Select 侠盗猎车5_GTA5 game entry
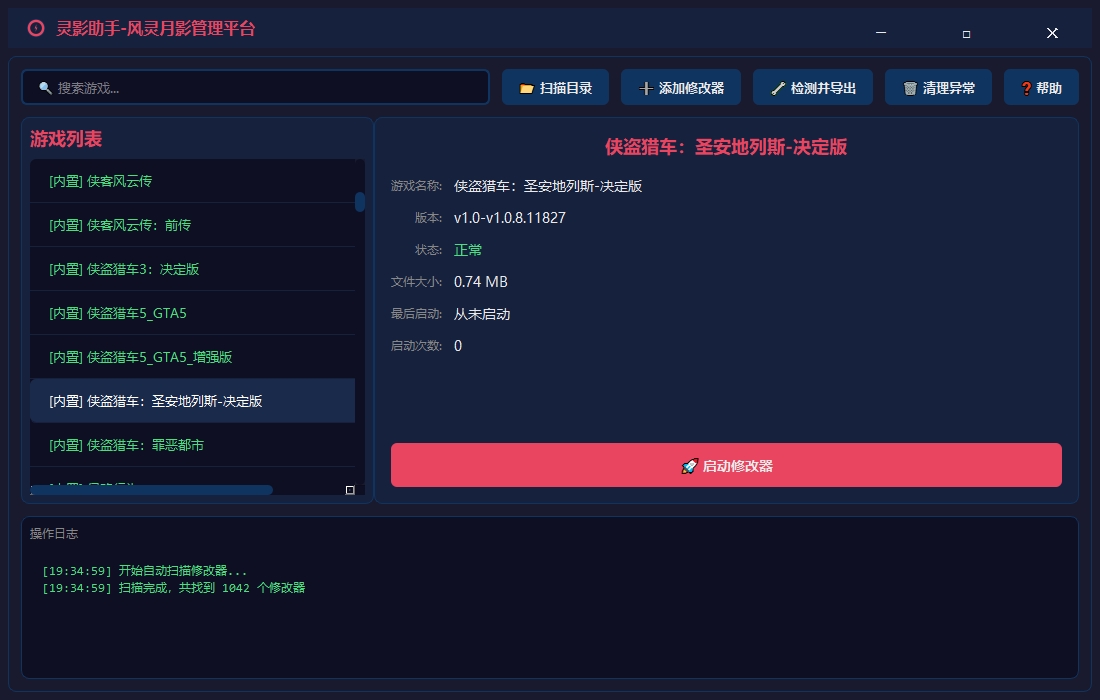This screenshot has height=700, width=1100. click(117, 313)
